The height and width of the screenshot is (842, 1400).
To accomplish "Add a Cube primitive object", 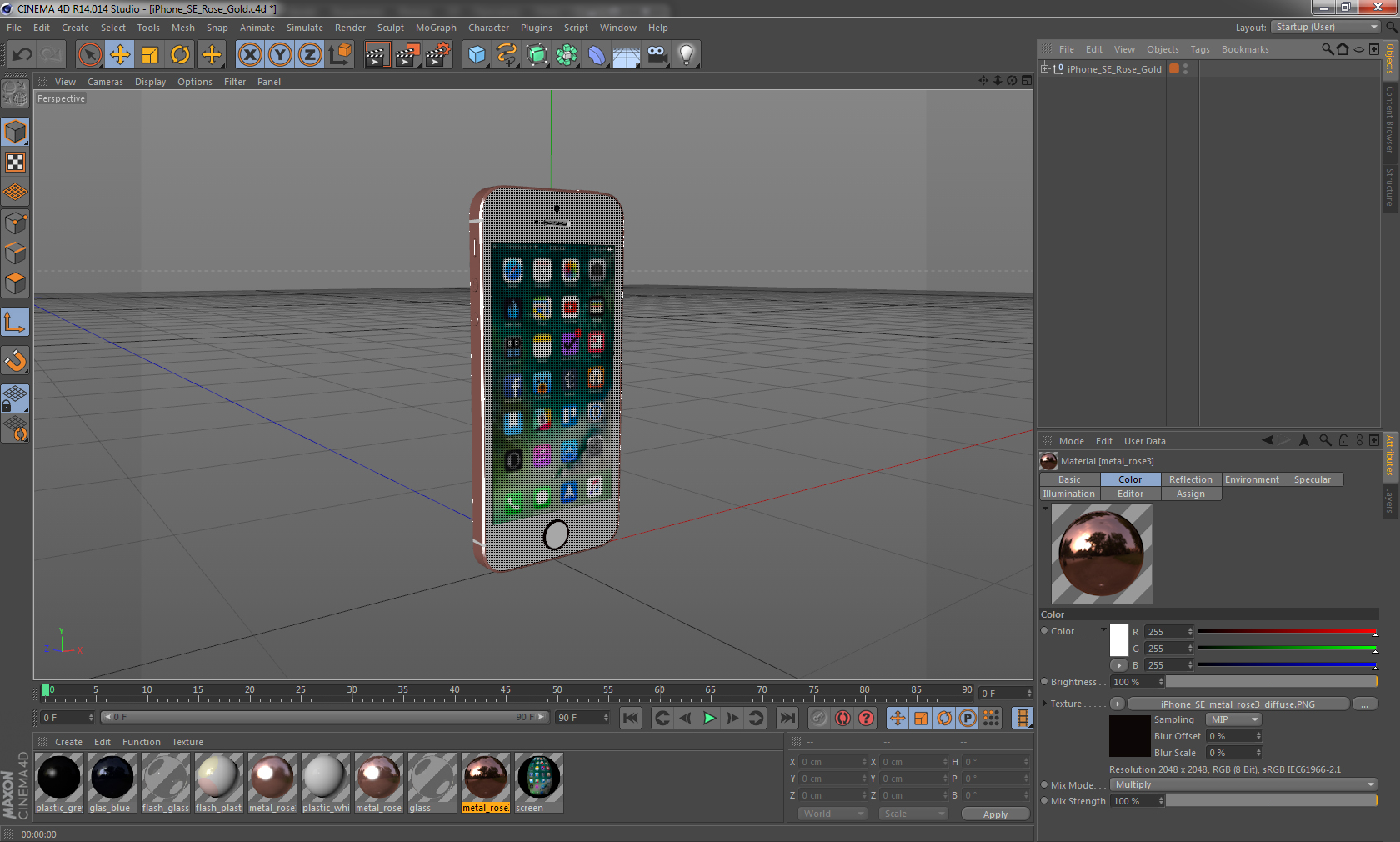I will pyautogui.click(x=477, y=55).
